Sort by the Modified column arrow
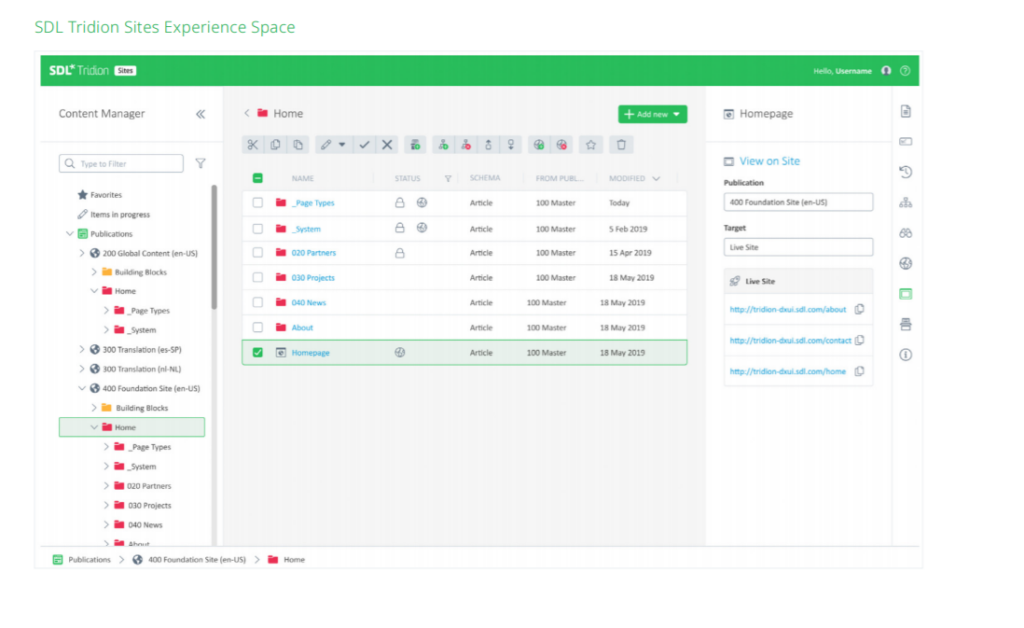The height and width of the screenshot is (628, 1024). click(656, 179)
